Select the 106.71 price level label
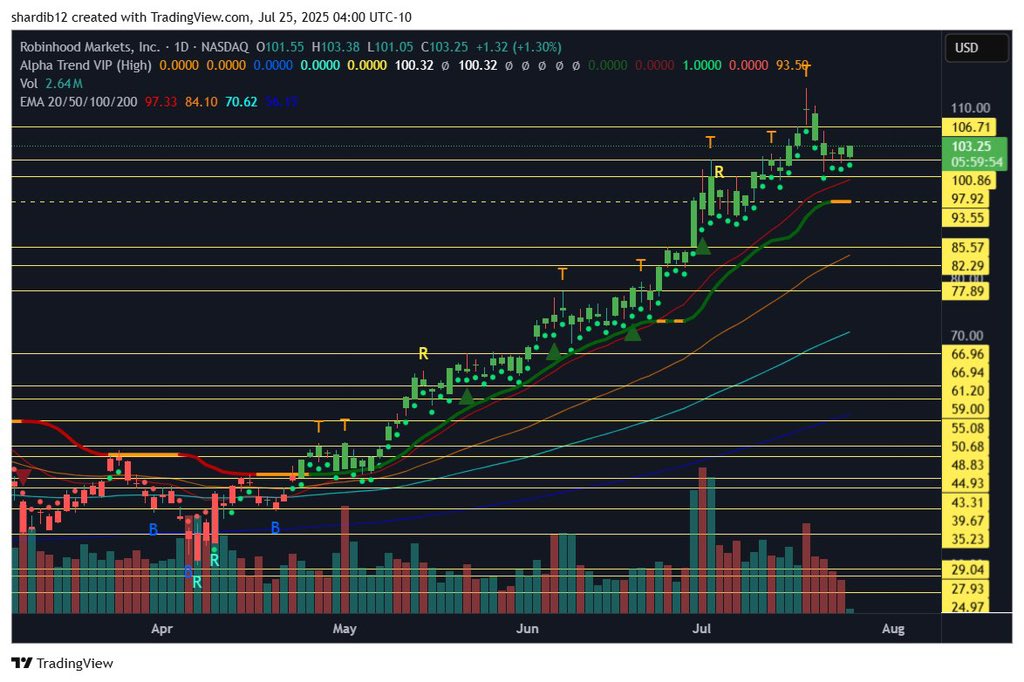 [x=970, y=127]
